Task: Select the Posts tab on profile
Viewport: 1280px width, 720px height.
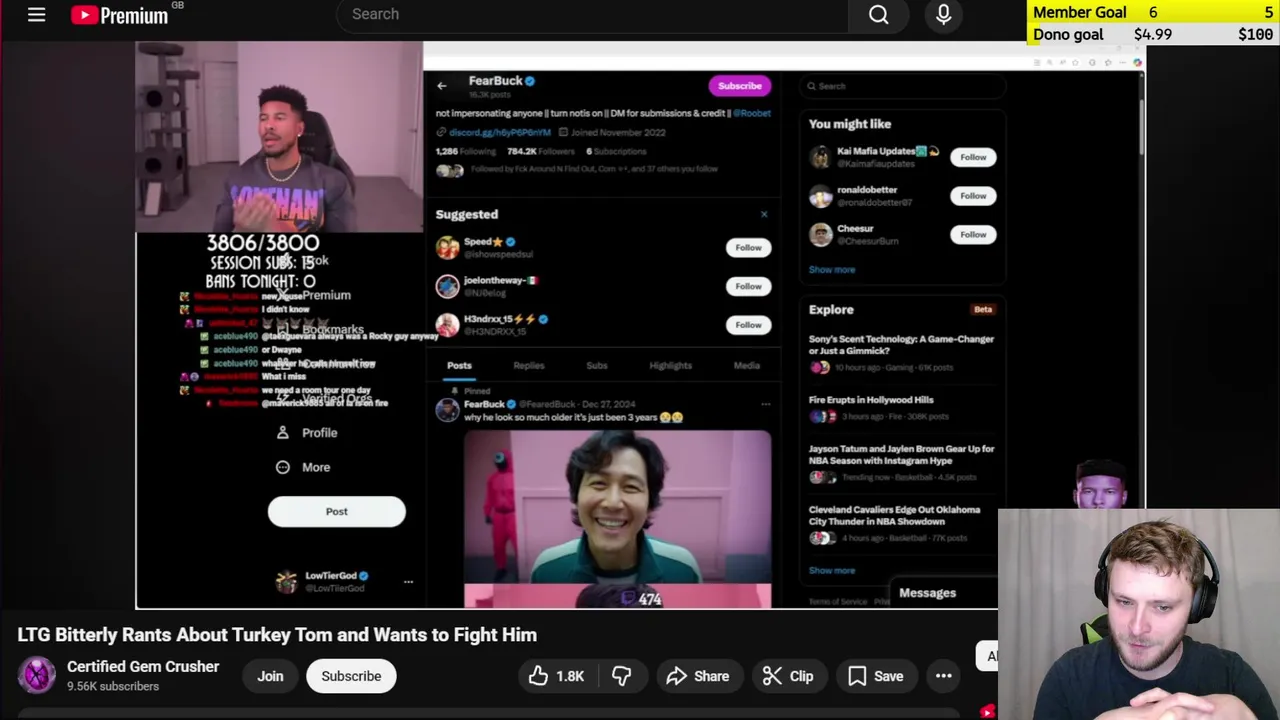Action: pyautogui.click(x=459, y=366)
